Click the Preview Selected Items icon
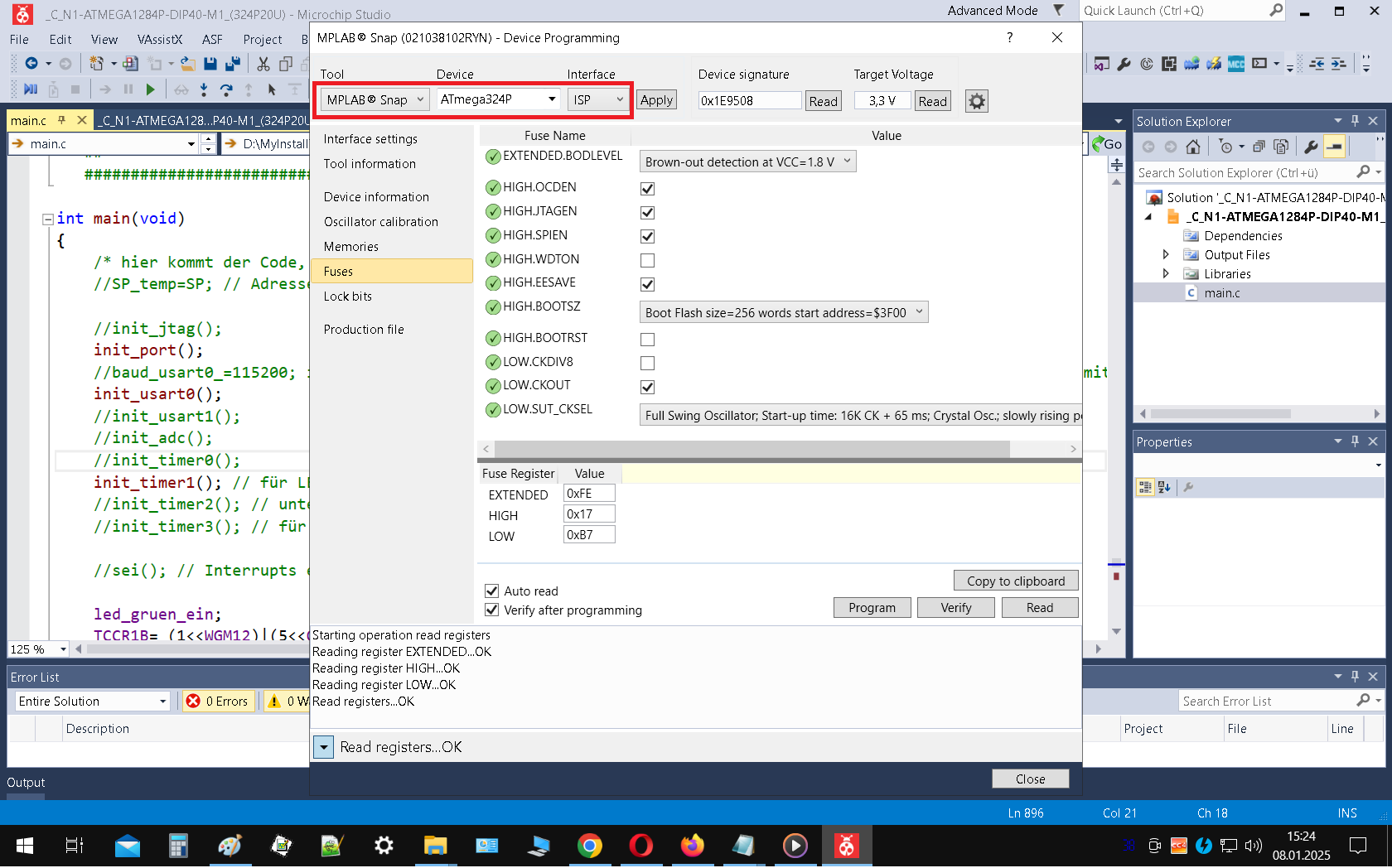Screen dimensions: 1392x868 1334,147
